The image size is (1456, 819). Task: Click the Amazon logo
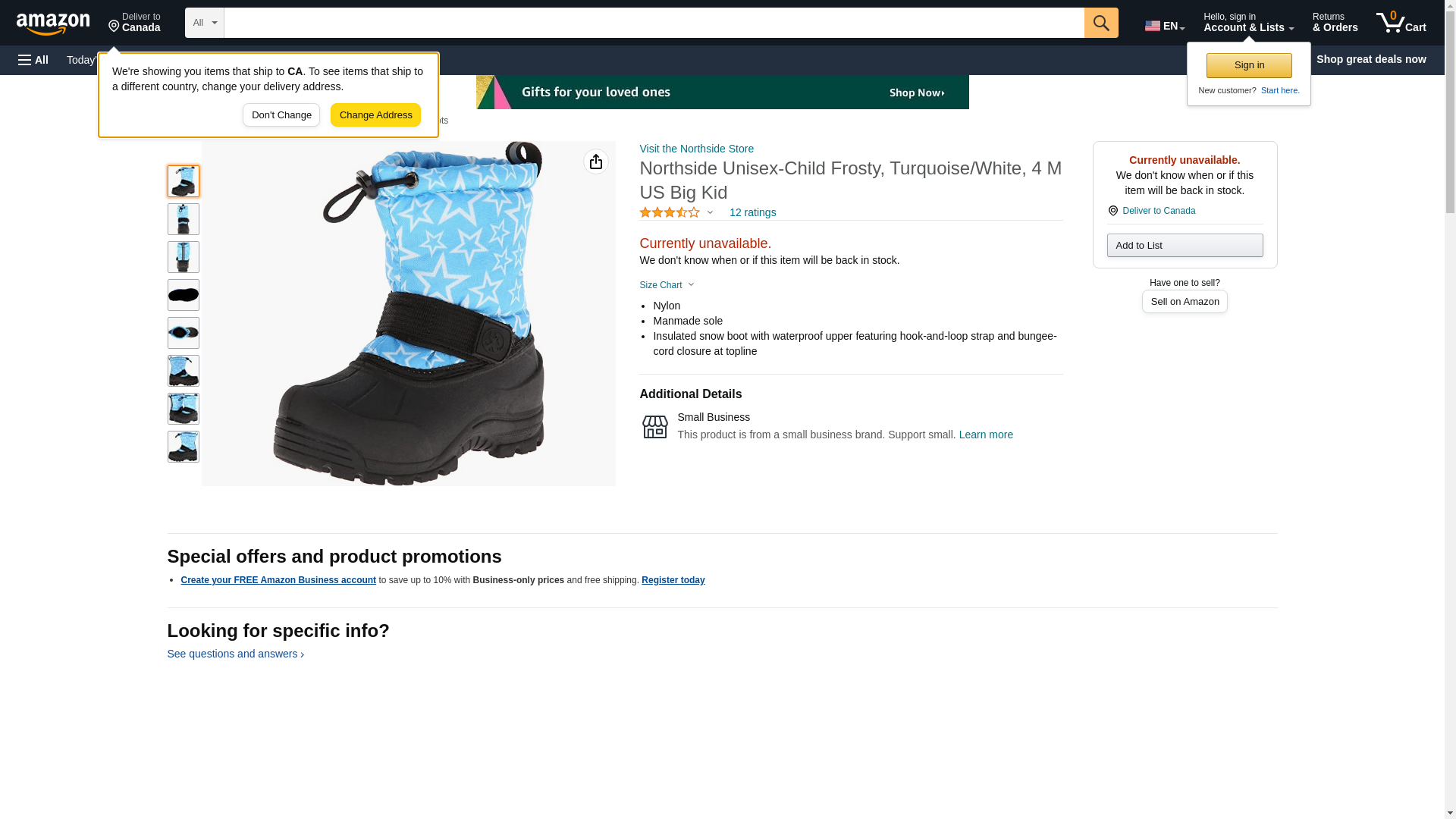click(53, 24)
